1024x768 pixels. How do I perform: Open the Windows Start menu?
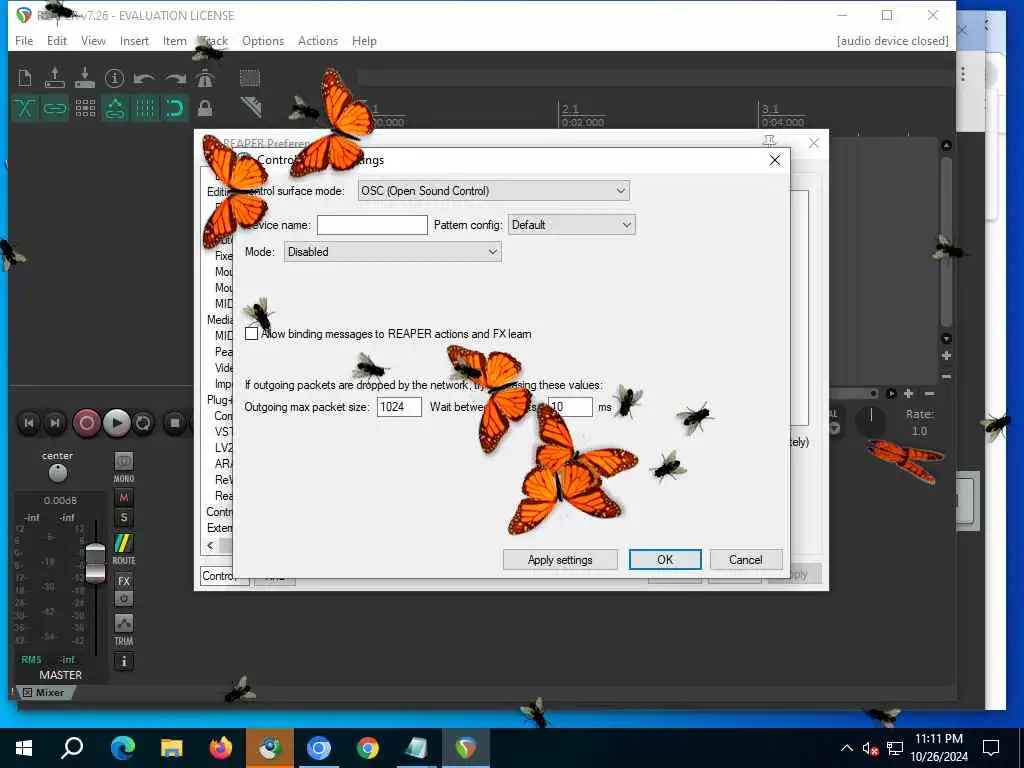(24, 748)
